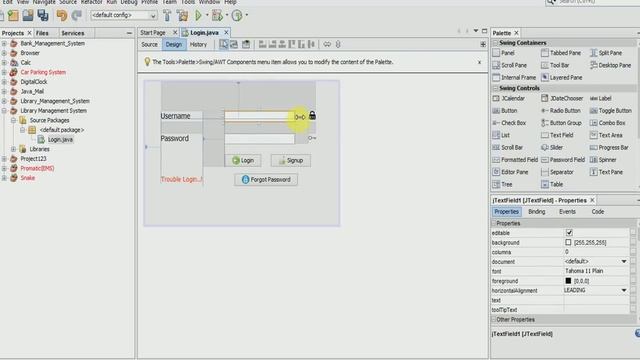Open the horizontalAlignment property dropdown
The width and height of the screenshot is (640, 360).
[624, 291]
